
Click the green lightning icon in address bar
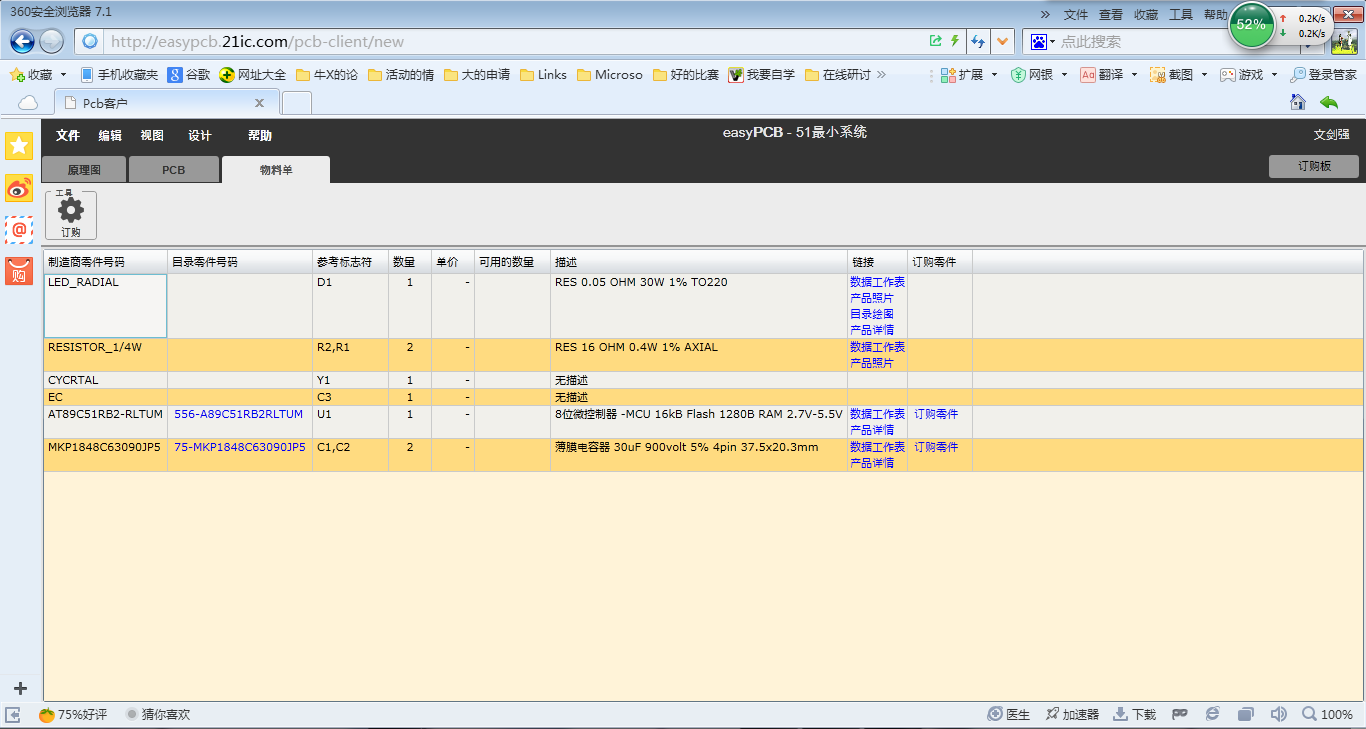click(x=955, y=41)
